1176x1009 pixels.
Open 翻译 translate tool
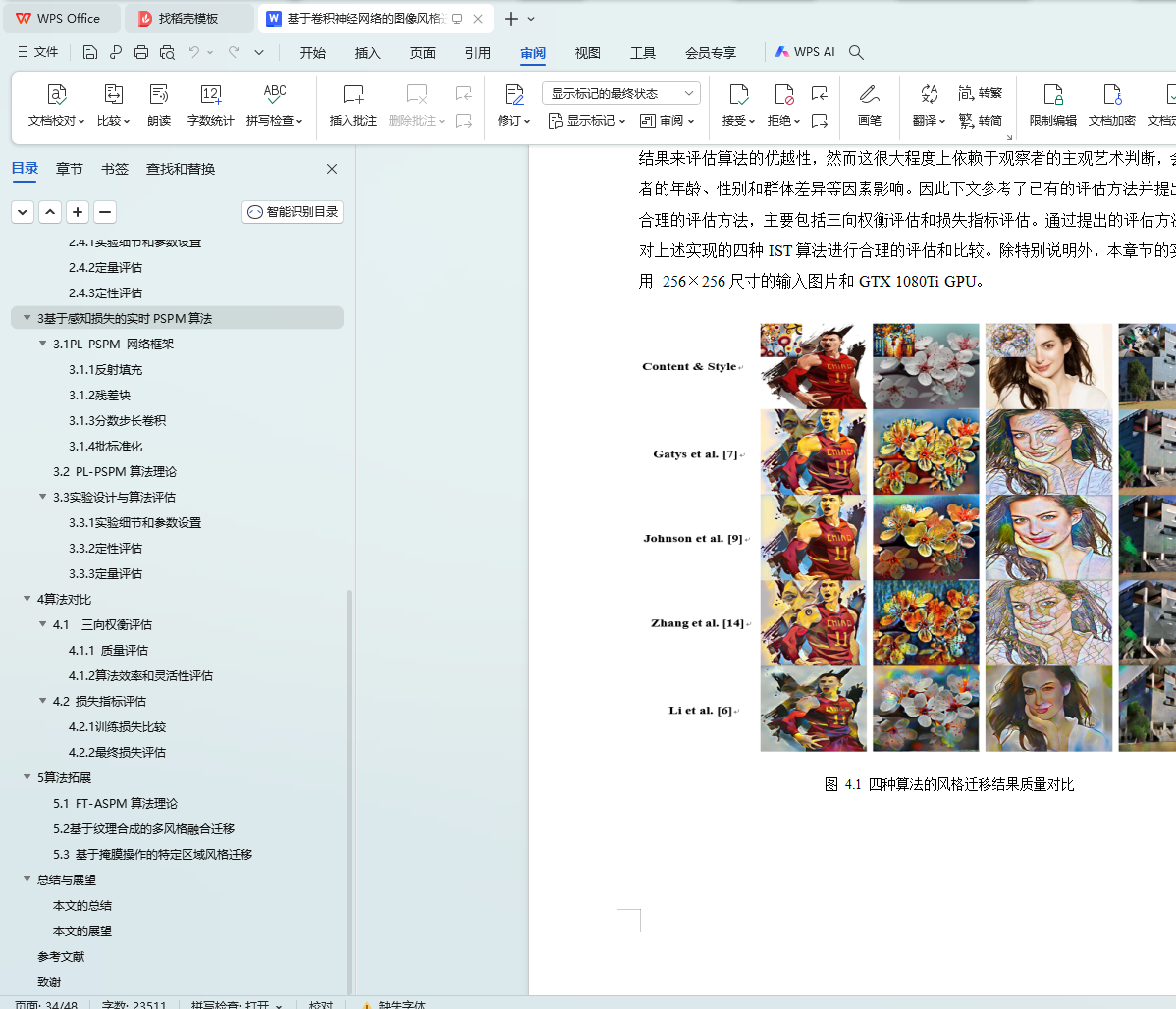929,105
